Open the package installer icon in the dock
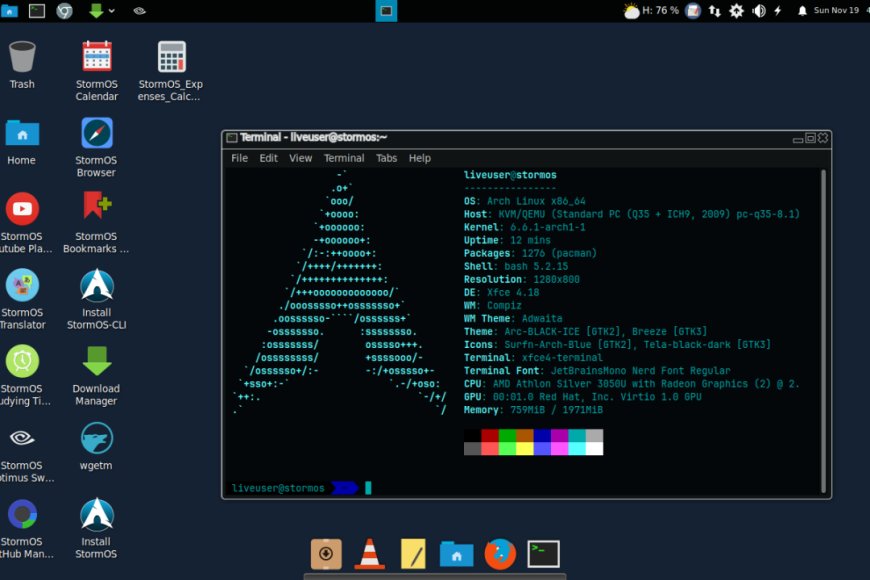This screenshot has height=580, width=870. coord(325,552)
